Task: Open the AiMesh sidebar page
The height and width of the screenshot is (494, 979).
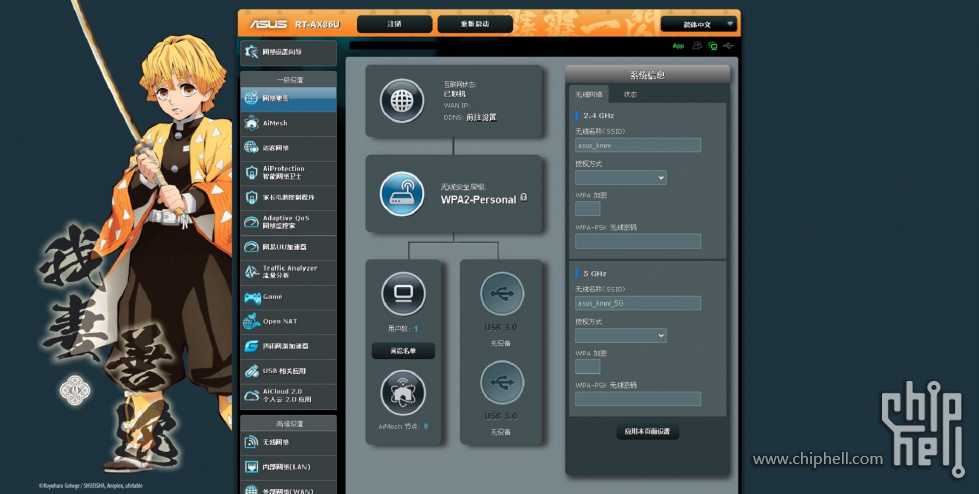Action: tap(288, 124)
